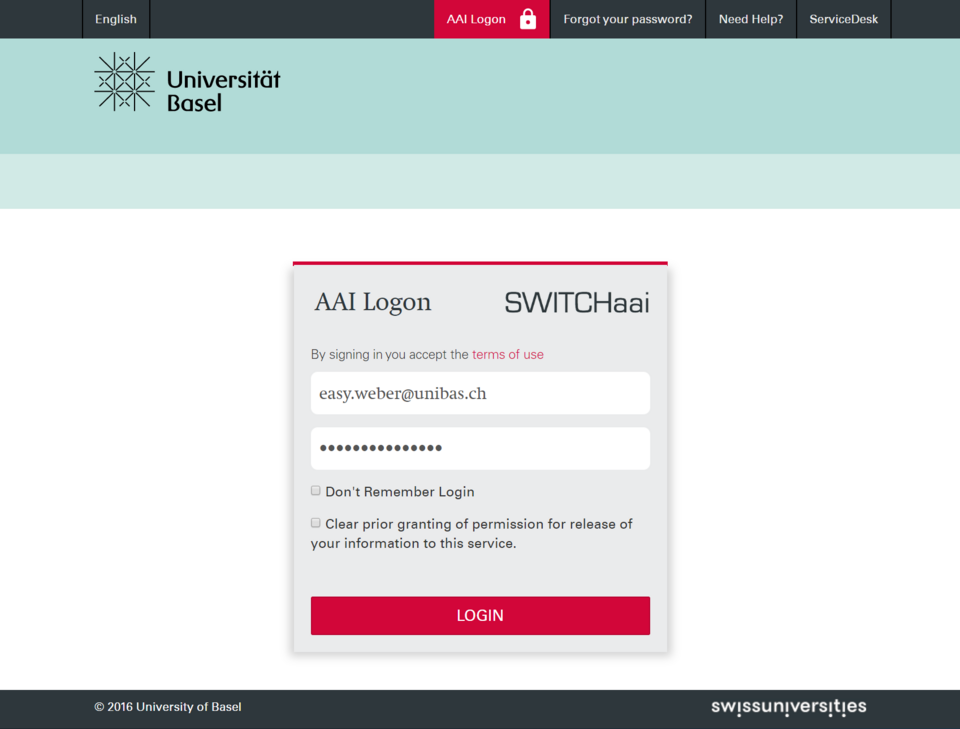Check Don't Remember Login checkbox

point(315,490)
